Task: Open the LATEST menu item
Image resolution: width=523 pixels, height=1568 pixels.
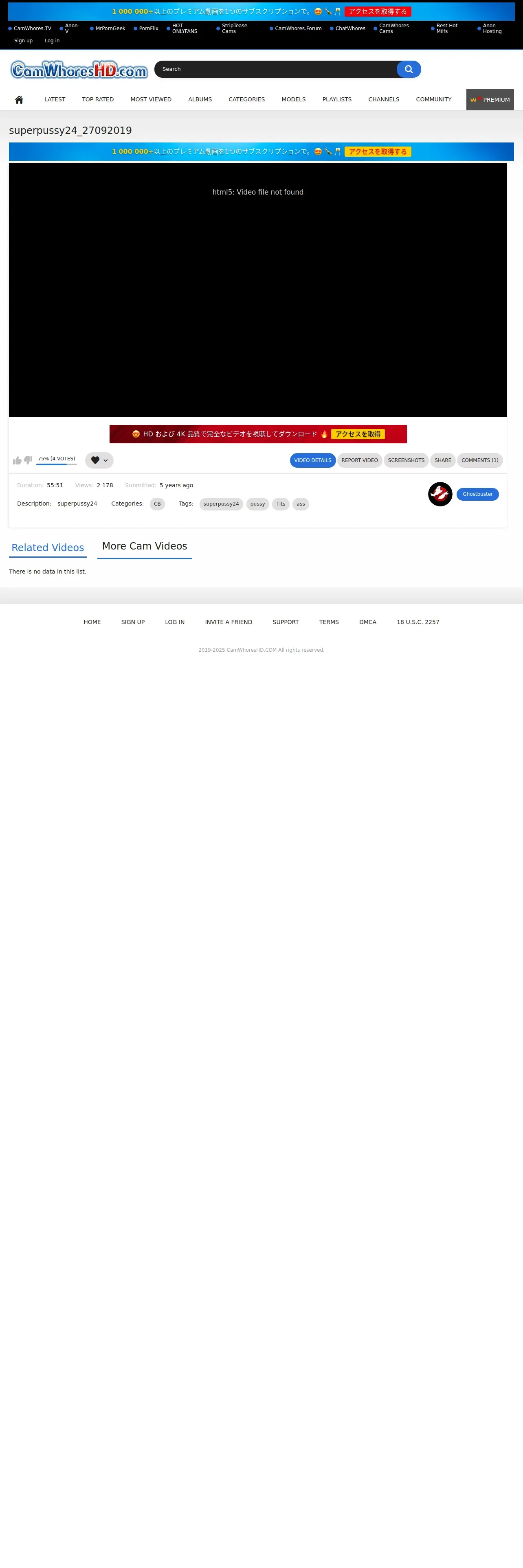Action: 55,100
